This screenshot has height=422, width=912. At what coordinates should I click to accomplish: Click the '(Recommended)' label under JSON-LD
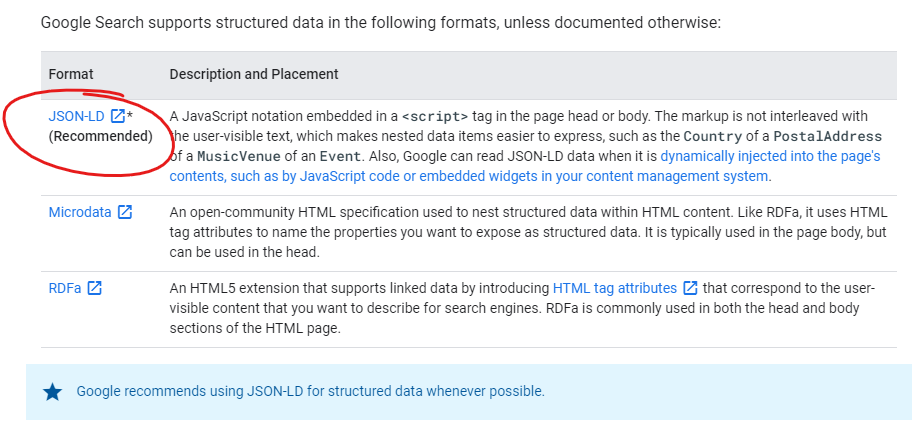point(101,137)
